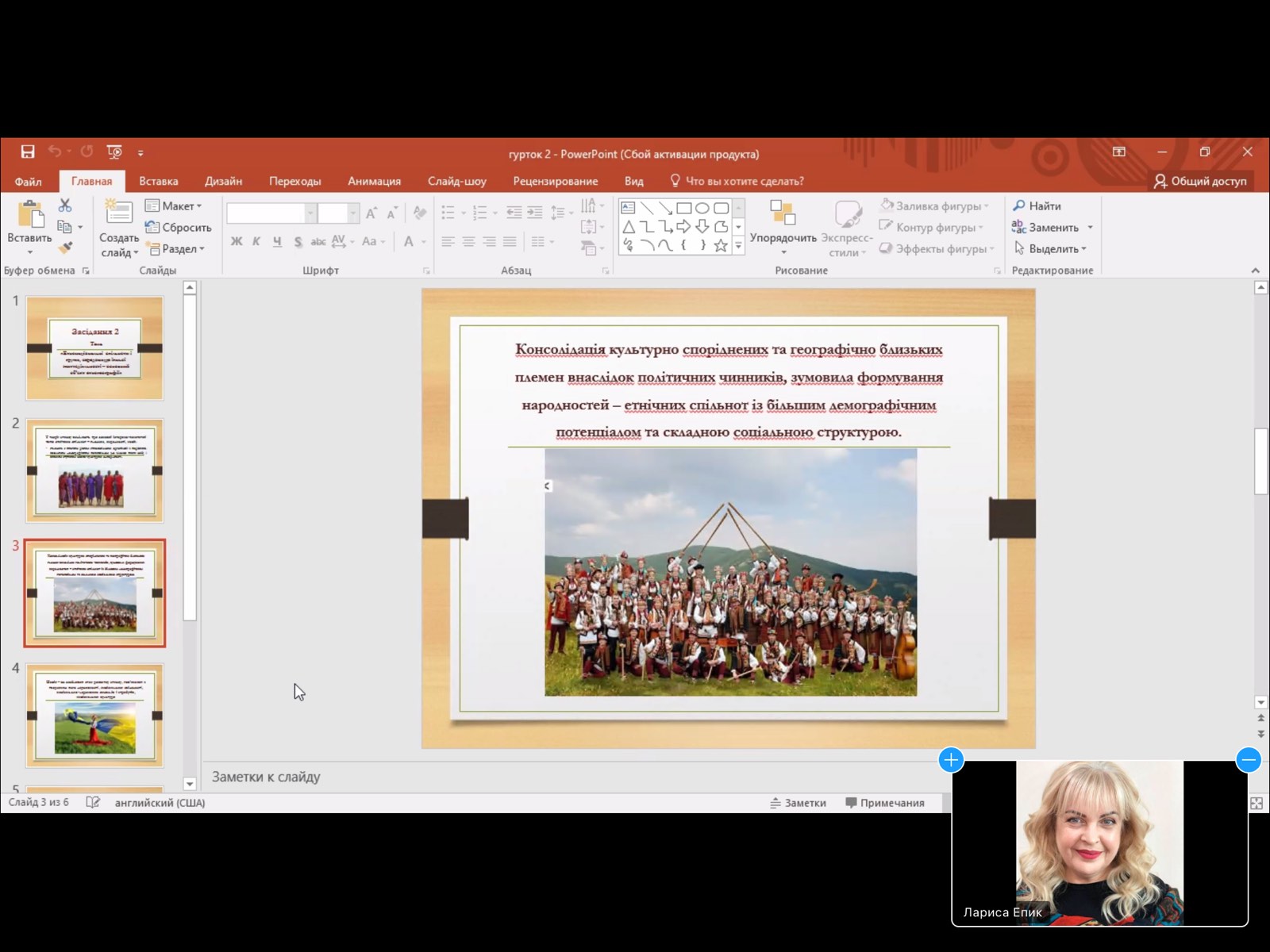
Task: Click the Сбросить reset button
Action: click(179, 227)
